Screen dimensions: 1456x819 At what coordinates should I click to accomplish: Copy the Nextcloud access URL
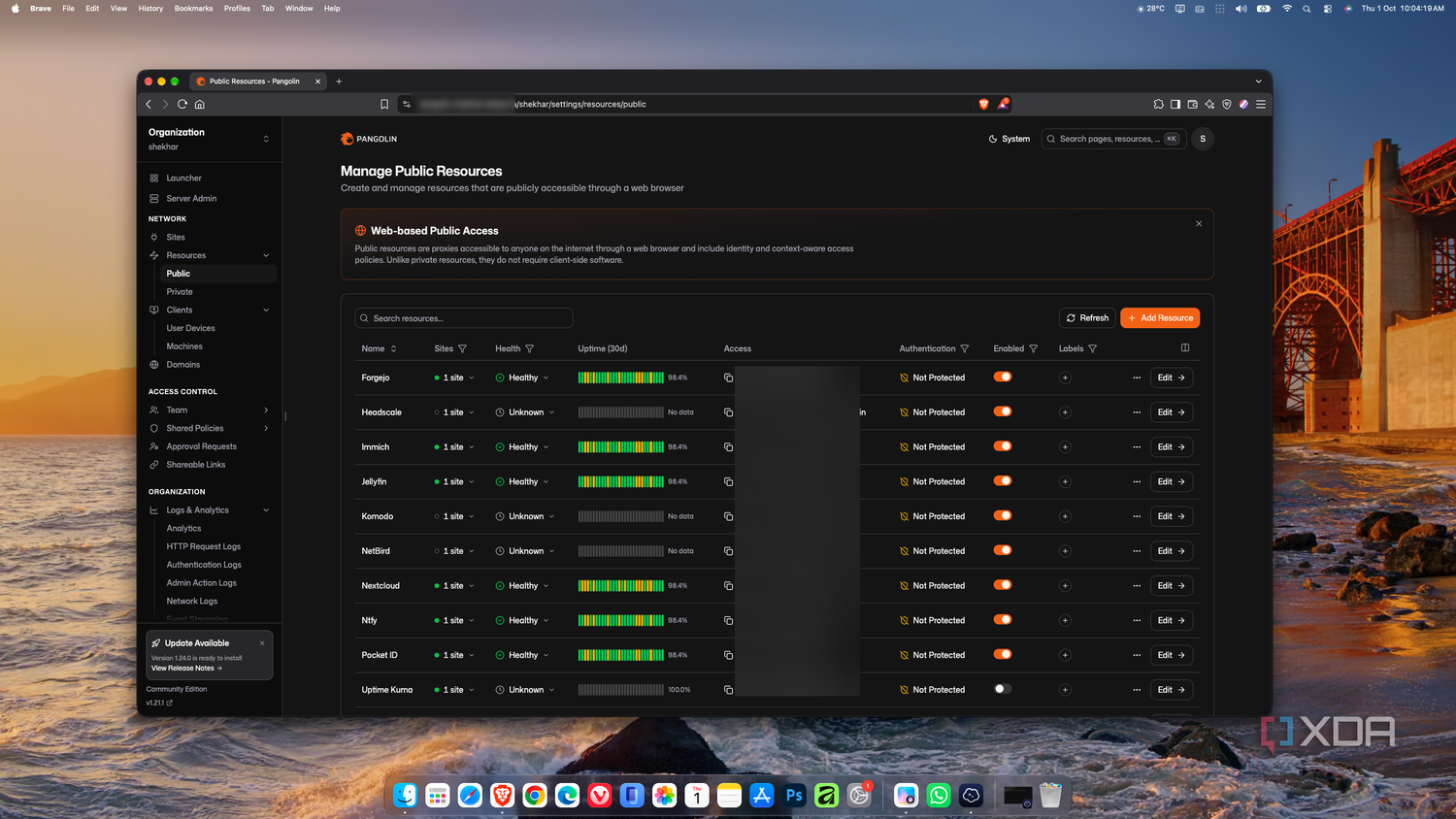pos(728,586)
